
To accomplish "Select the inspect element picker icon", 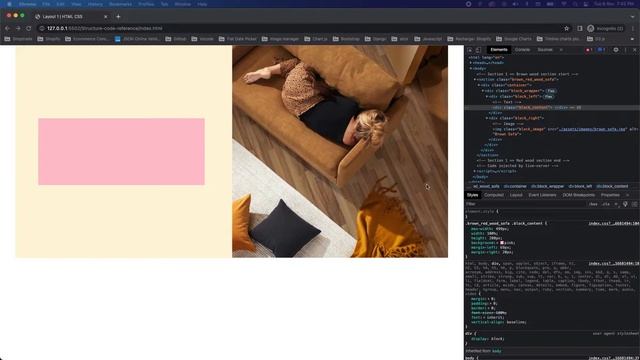I will (x=470, y=50).
